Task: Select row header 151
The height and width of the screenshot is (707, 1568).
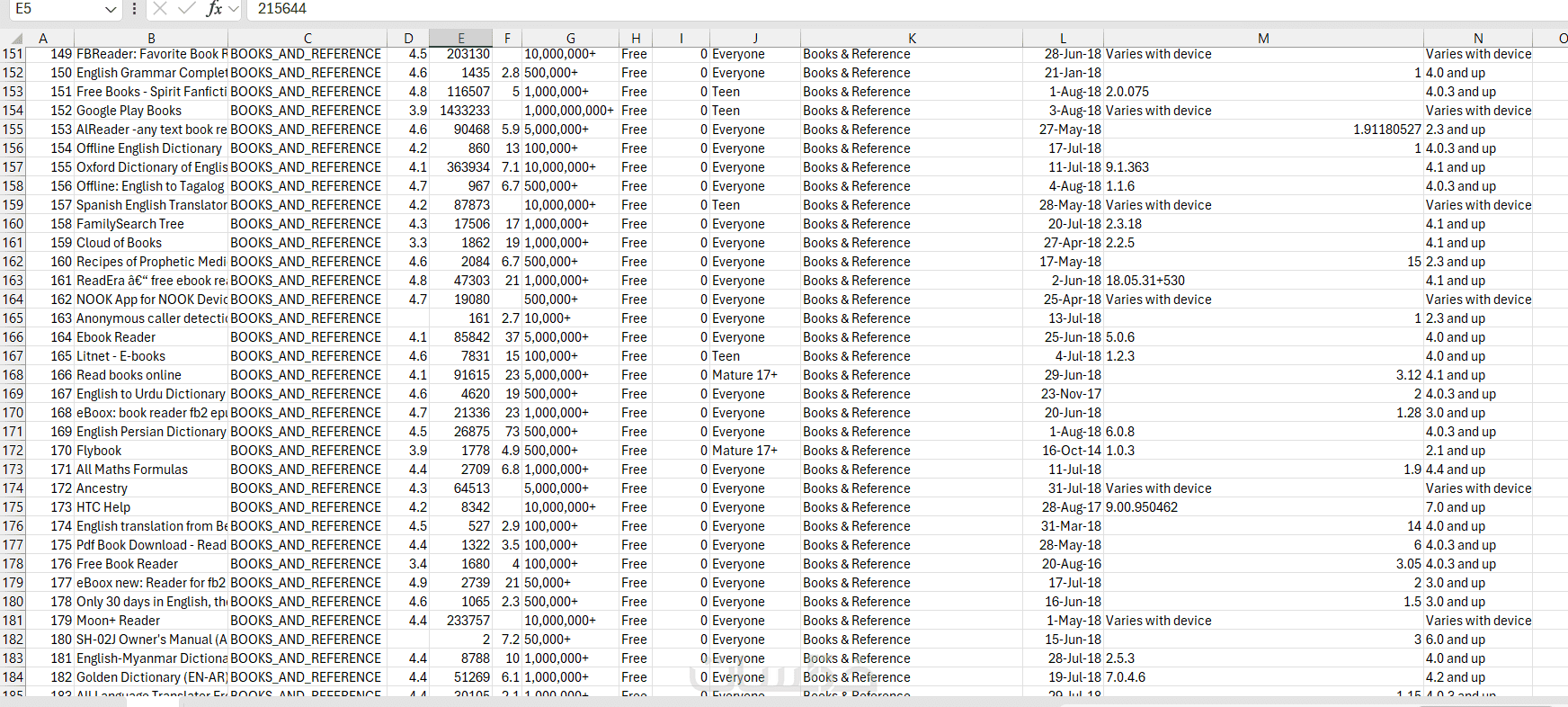Action: tap(13, 54)
